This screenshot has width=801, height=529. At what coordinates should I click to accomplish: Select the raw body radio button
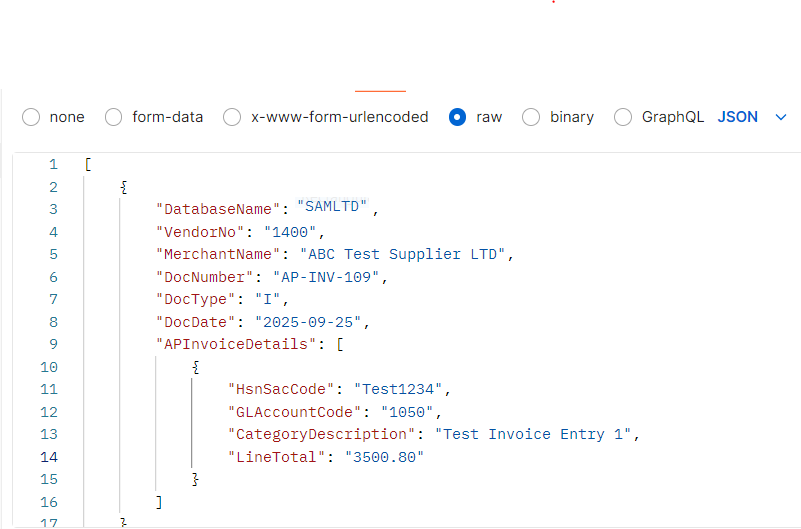pos(458,117)
